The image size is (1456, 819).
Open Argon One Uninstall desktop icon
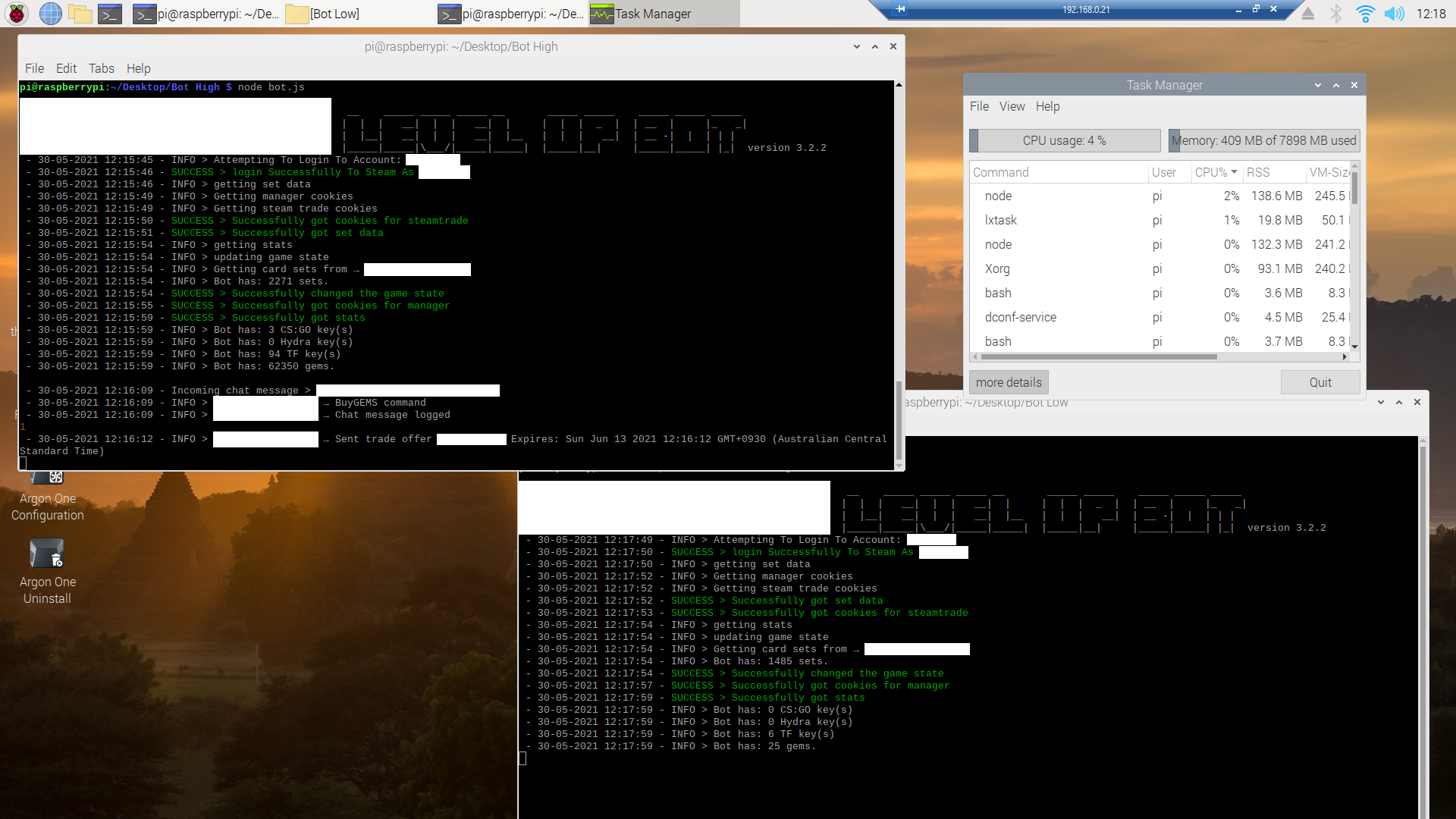(47, 573)
